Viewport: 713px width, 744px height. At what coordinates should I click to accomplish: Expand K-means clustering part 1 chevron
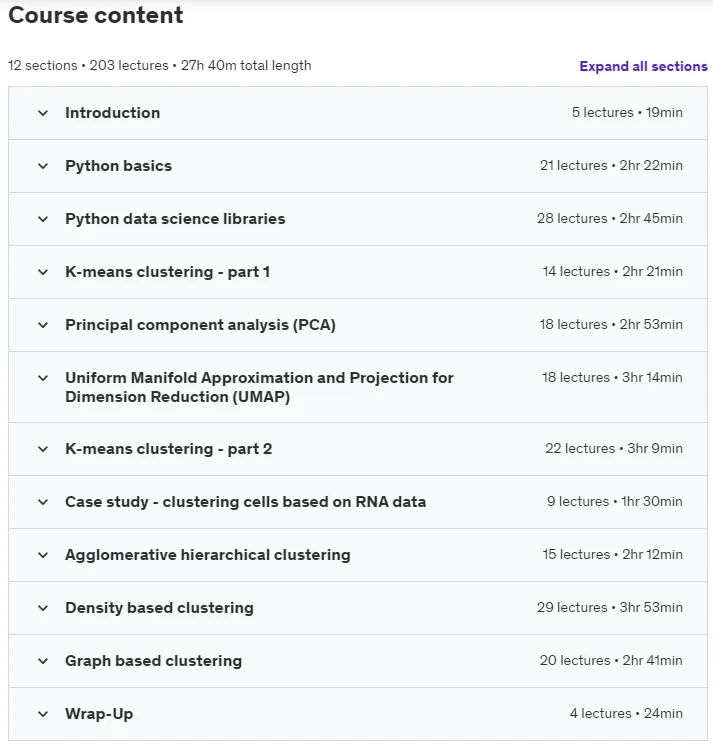click(43, 272)
